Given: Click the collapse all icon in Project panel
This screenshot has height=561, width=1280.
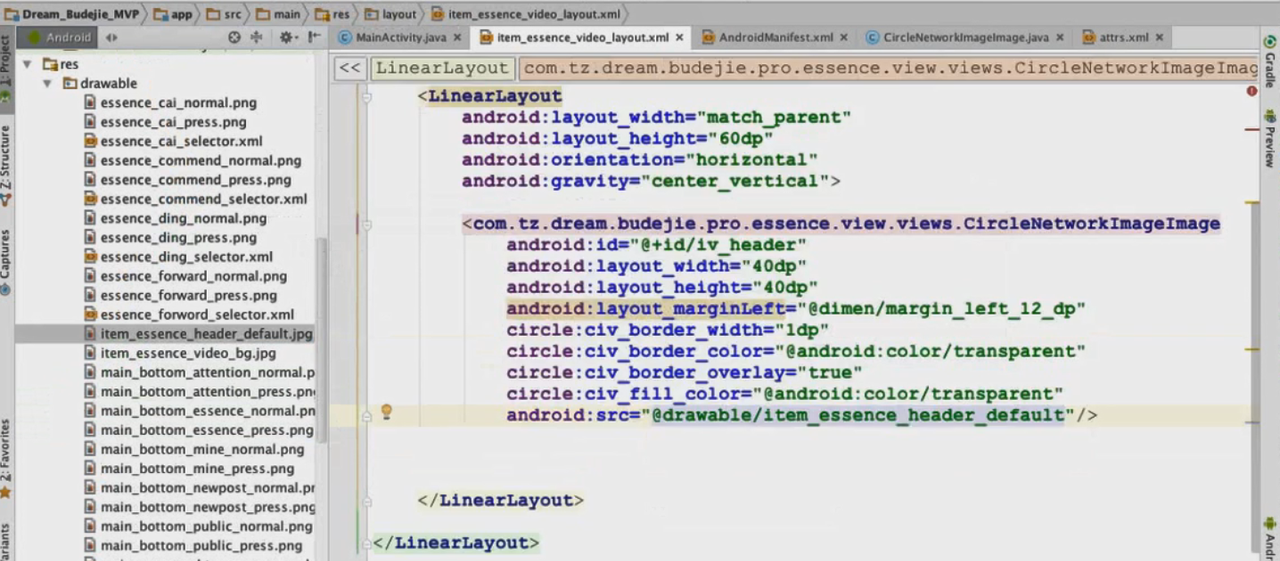Looking at the screenshot, I should pos(256,37).
